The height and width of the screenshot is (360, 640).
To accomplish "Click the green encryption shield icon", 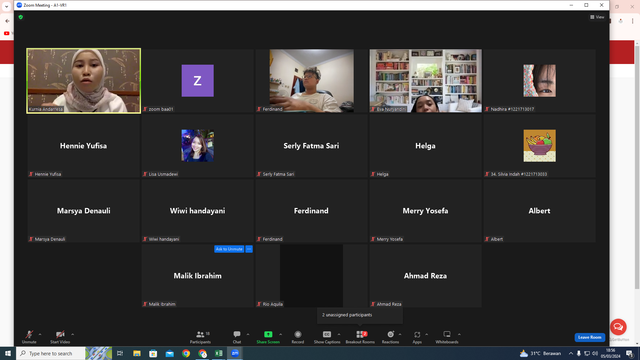I will click(21, 17).
